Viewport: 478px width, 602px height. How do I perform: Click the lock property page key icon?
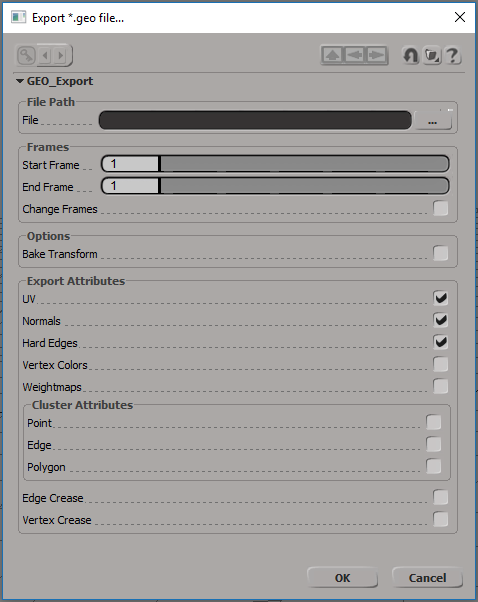point(26,56)
